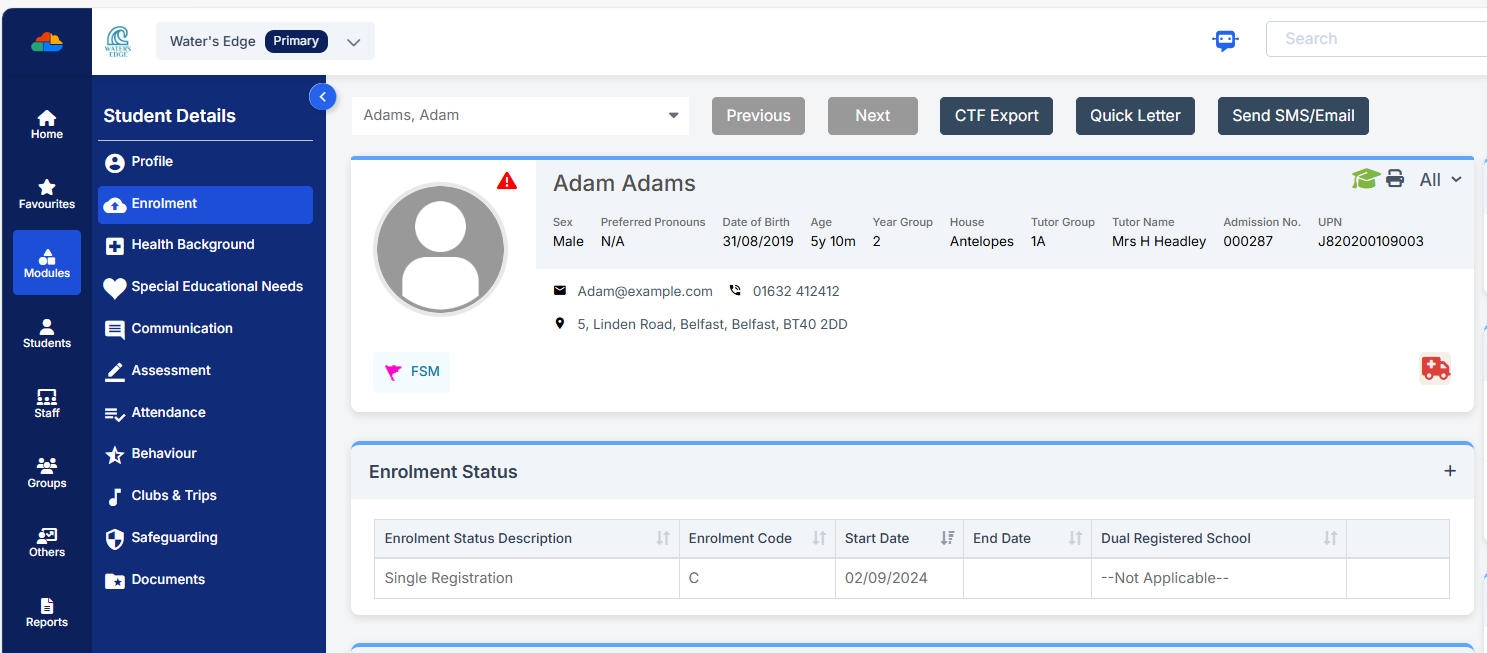Viewport: 1487px width, 653px height.
Task: Open Staff in the left rail
Action: [x=47, y=404]
